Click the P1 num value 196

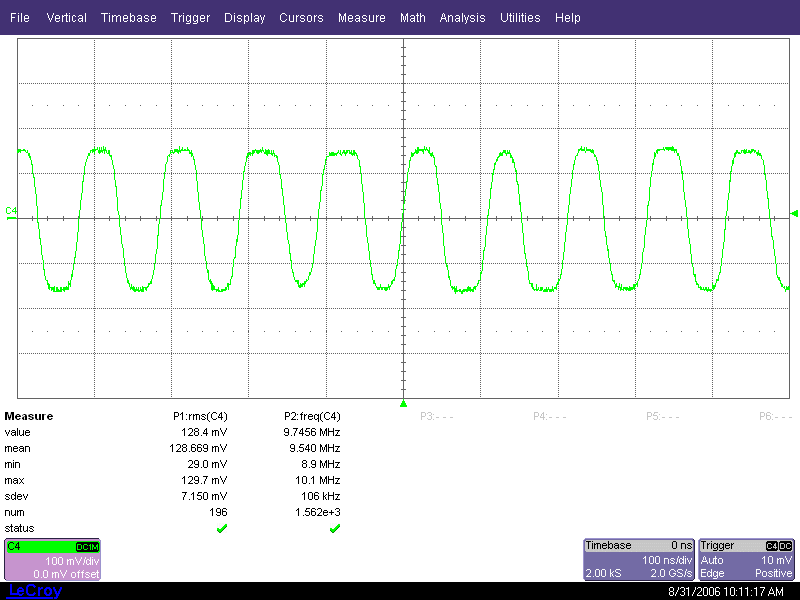218,512
